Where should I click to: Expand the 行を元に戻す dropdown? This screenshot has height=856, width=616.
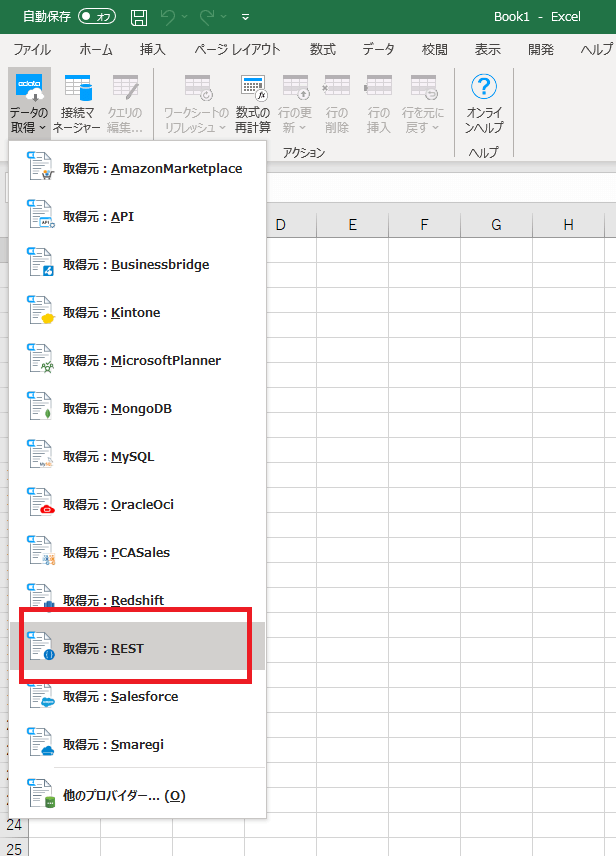(423, 104)
